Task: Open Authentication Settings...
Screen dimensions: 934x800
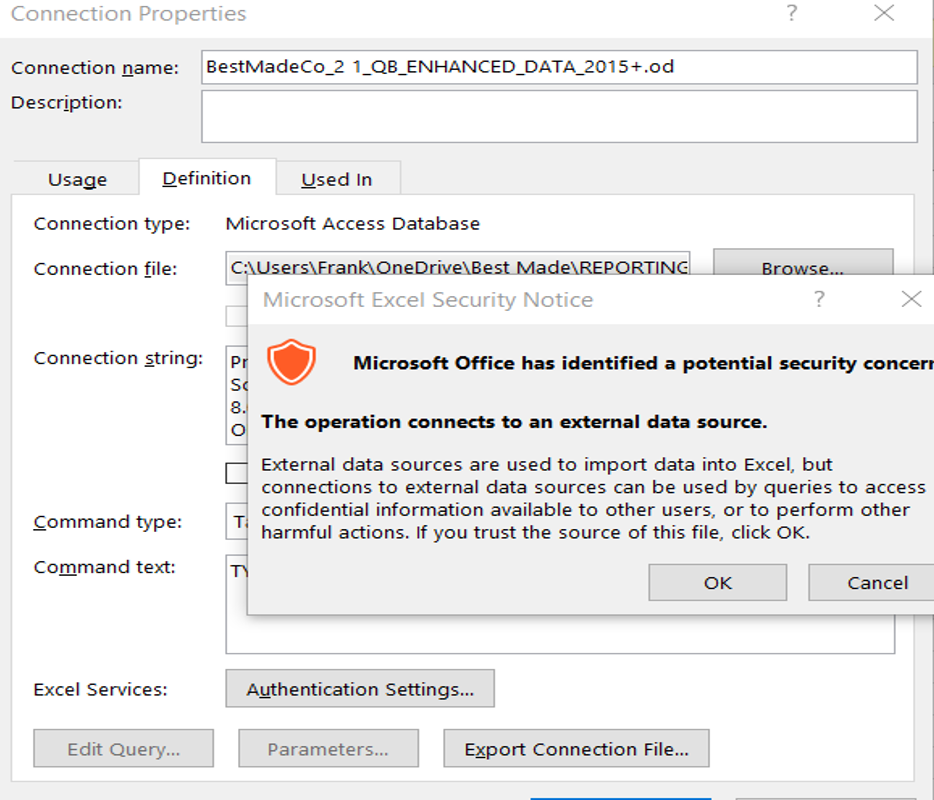Action: coord(360,689)
